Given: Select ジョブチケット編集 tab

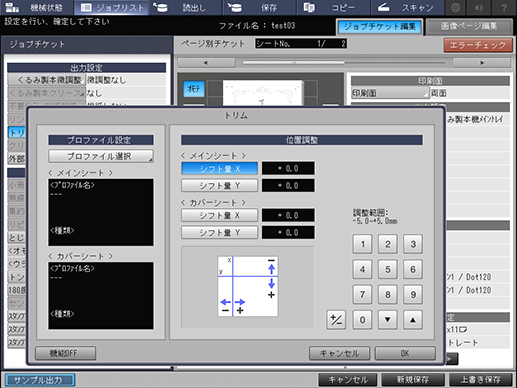Looking at the screenshot, I should point(380,26).
